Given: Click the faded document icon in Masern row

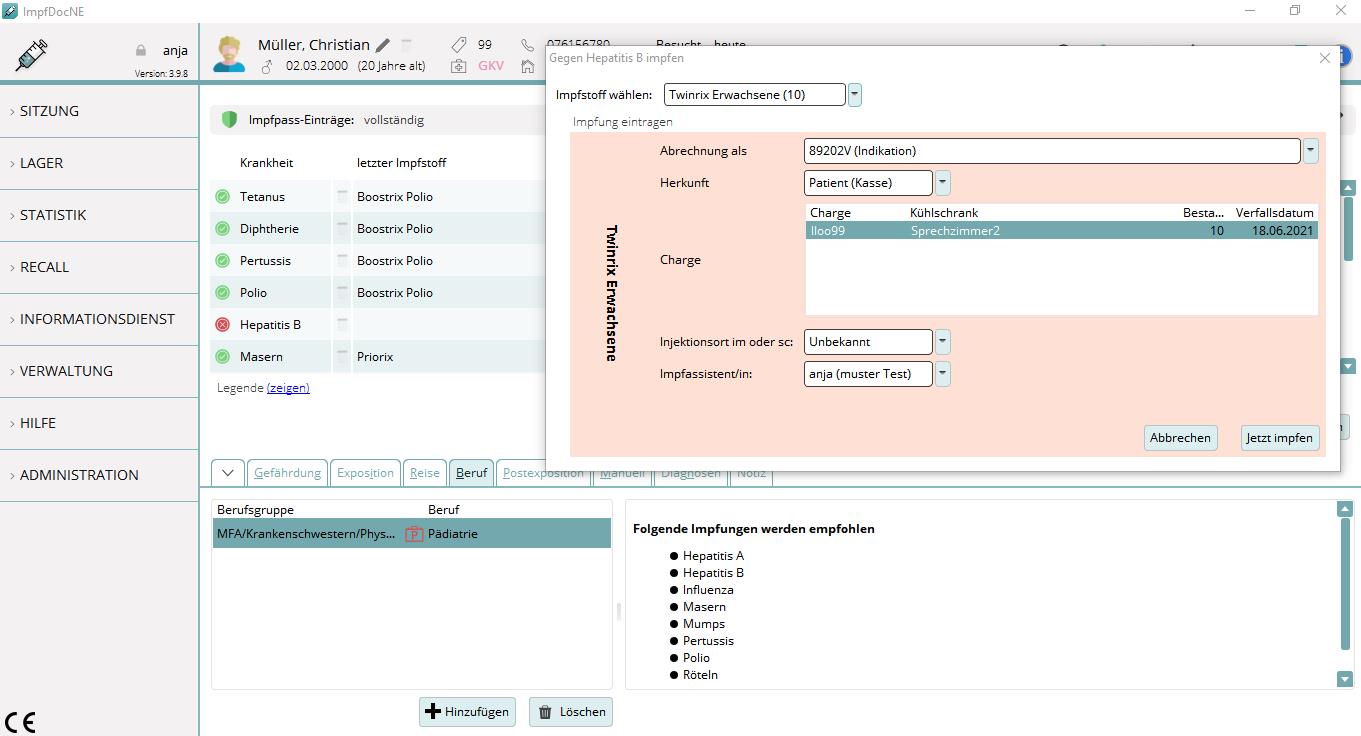Looking at the screenshot, I should 342,357.
